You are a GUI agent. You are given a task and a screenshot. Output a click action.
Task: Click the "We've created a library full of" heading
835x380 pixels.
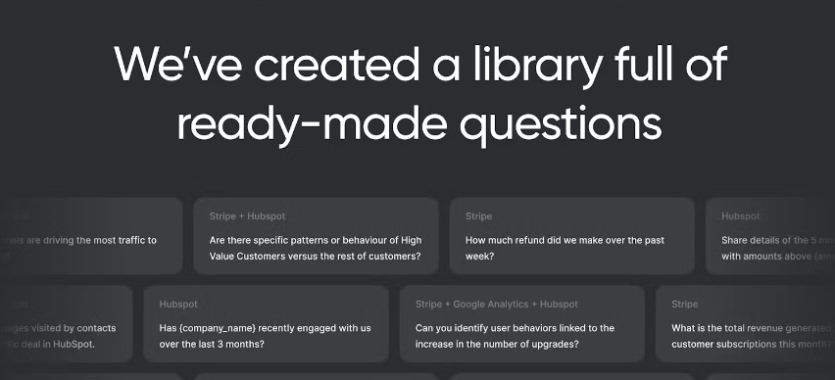pyautogui.click(x=420, y=64)
